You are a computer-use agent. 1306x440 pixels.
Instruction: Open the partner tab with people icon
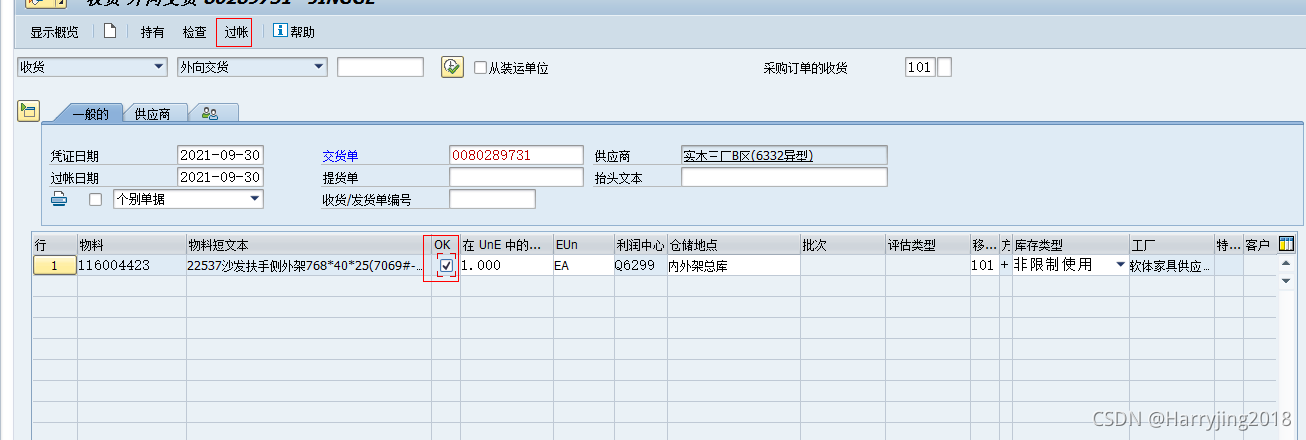(x=211, y=113)
